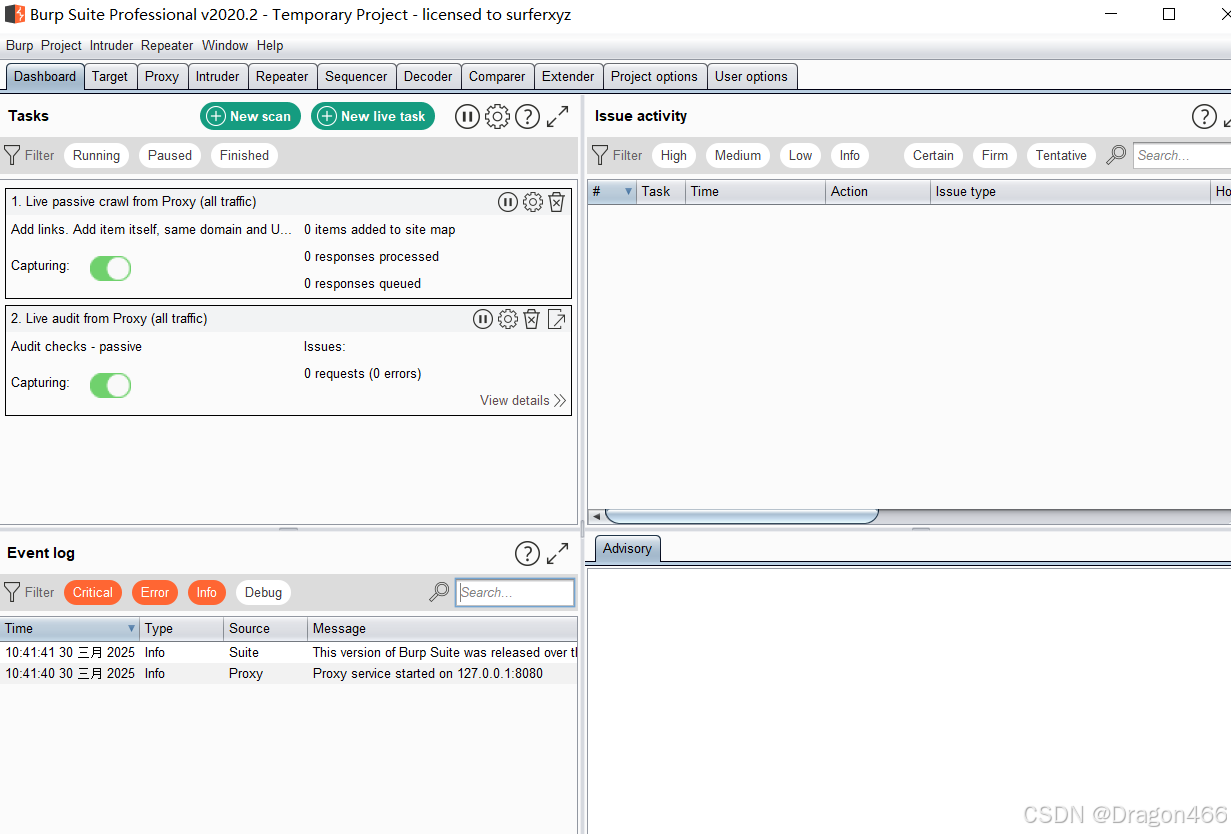Toggle the Running tasks filter
This screenshot has height=834, width=1231.
tap(96, 155)
